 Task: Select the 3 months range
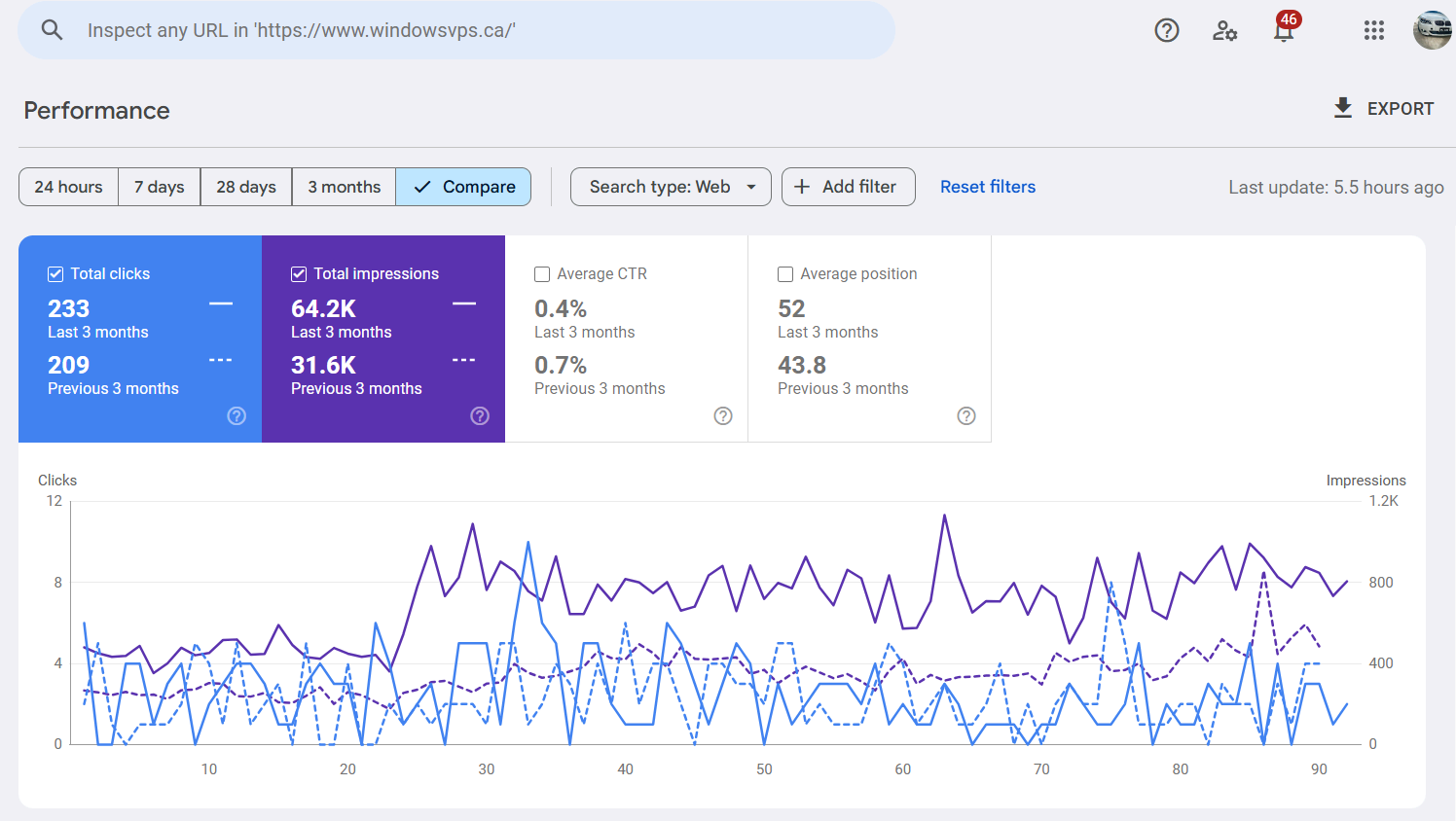pyautogui.click(x=344, y=187)
